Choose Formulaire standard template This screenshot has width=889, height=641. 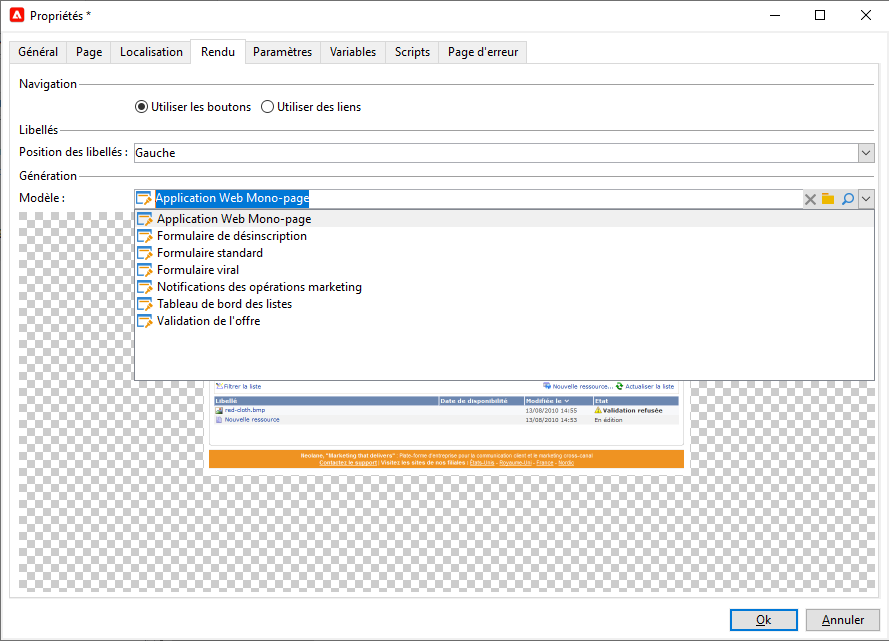(x=504, y=253)
